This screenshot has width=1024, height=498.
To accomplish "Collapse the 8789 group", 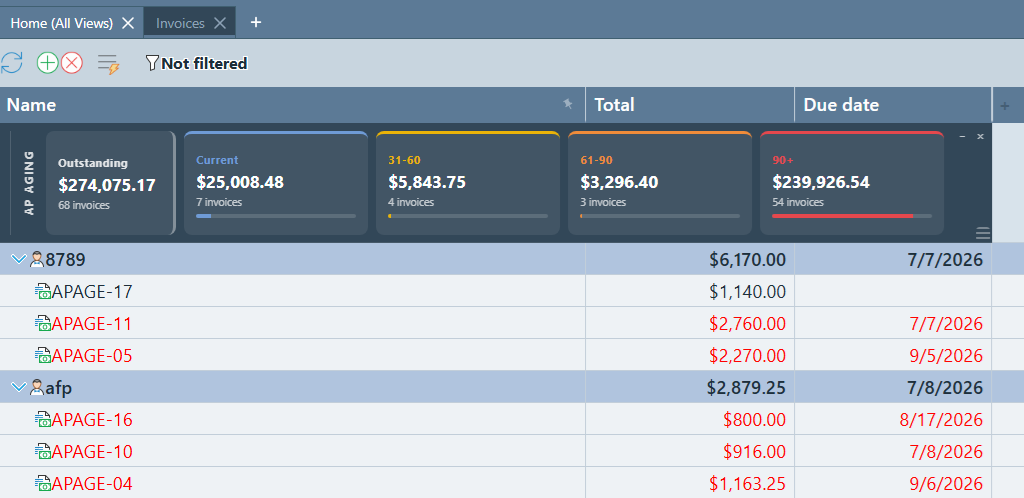I will coord(19,260).
